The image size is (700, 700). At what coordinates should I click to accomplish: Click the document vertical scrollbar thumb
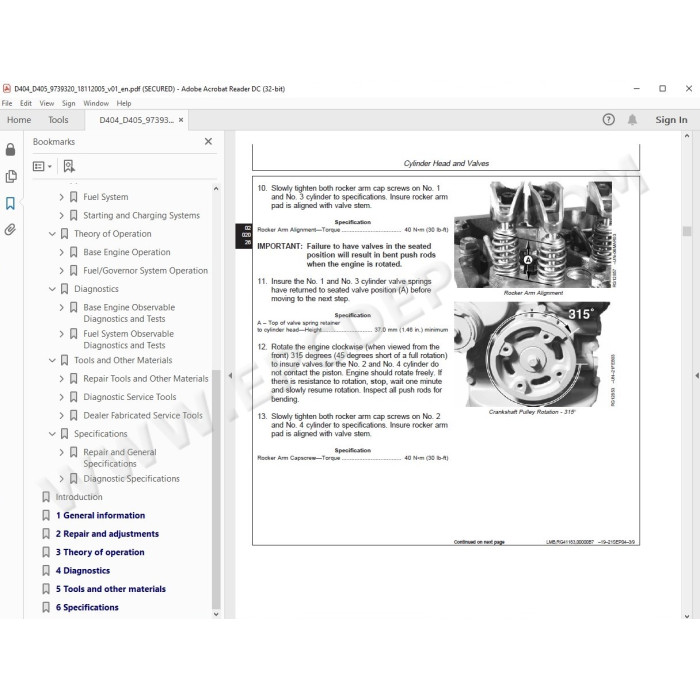[687, 231]
